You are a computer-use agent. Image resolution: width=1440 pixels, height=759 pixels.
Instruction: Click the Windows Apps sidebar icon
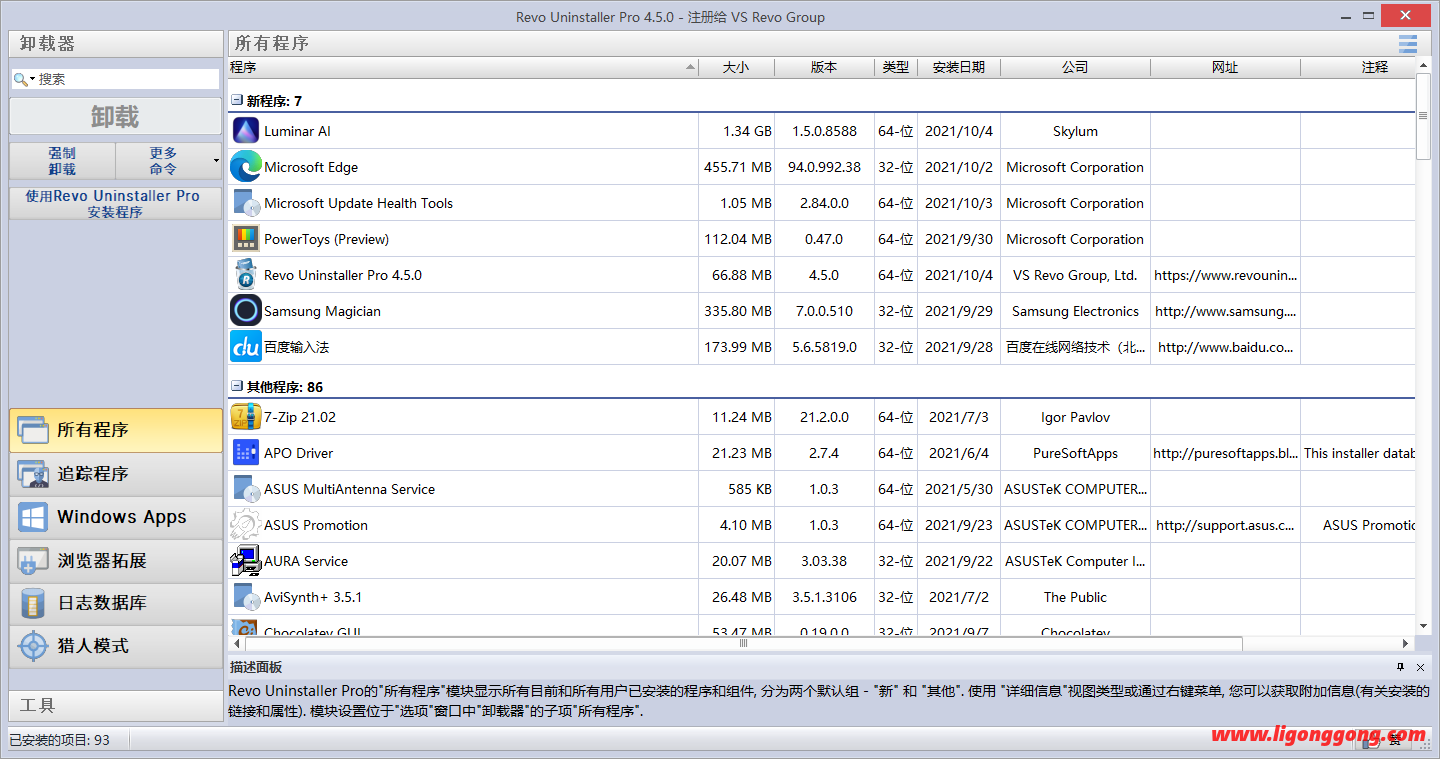(x=33, y=517)
